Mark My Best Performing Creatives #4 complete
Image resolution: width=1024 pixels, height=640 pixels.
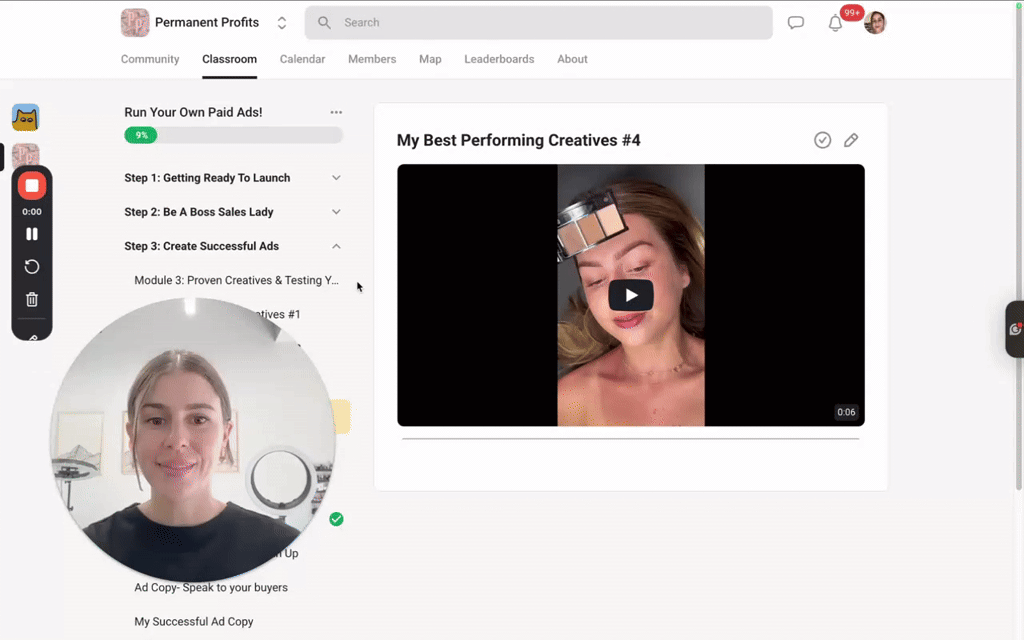pyautogui.click(x=822, y=140)
